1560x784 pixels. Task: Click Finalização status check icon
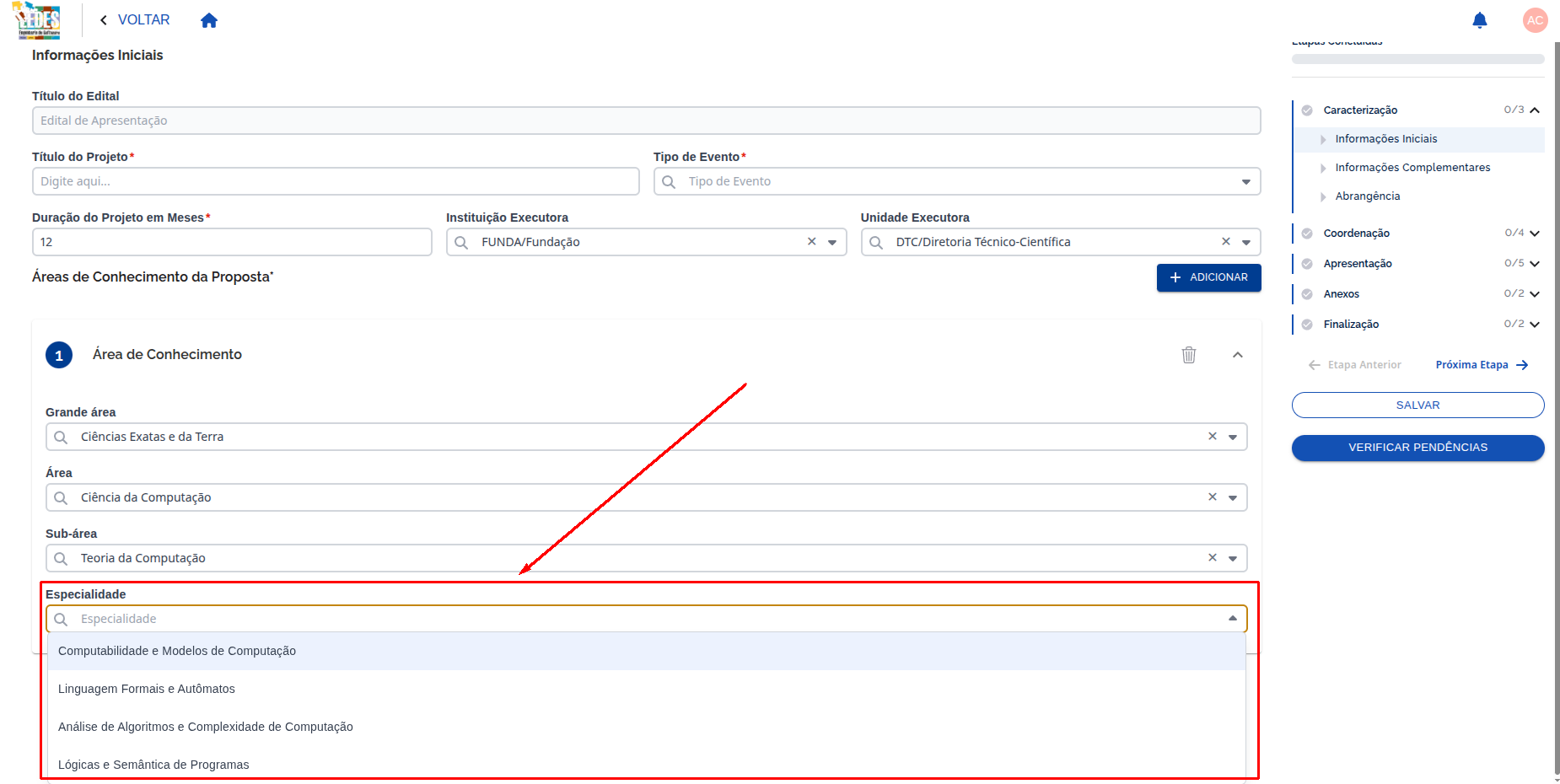click(x=1307, y=325)
